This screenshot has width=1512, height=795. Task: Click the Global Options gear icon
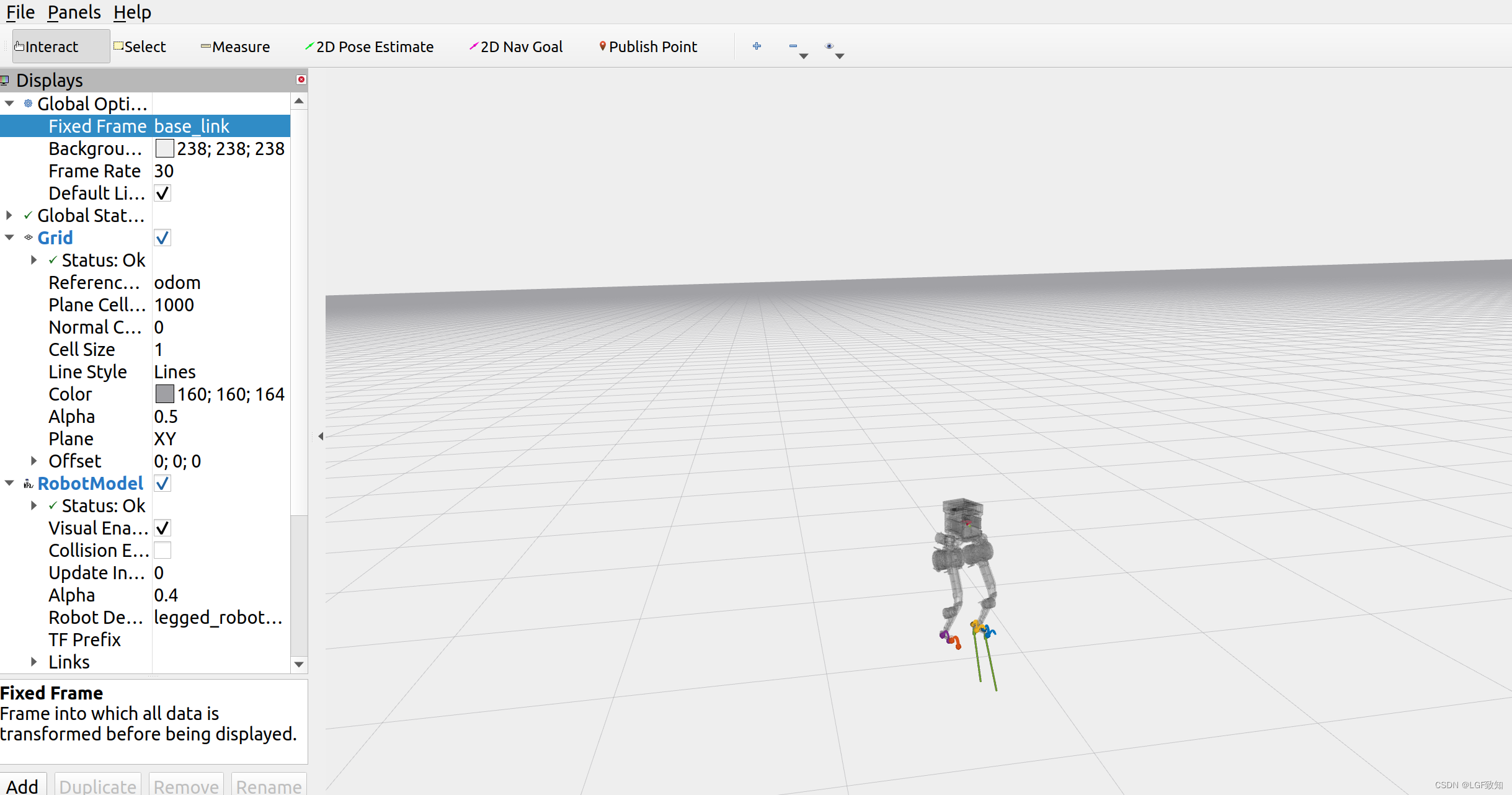(x=28, y=104)
